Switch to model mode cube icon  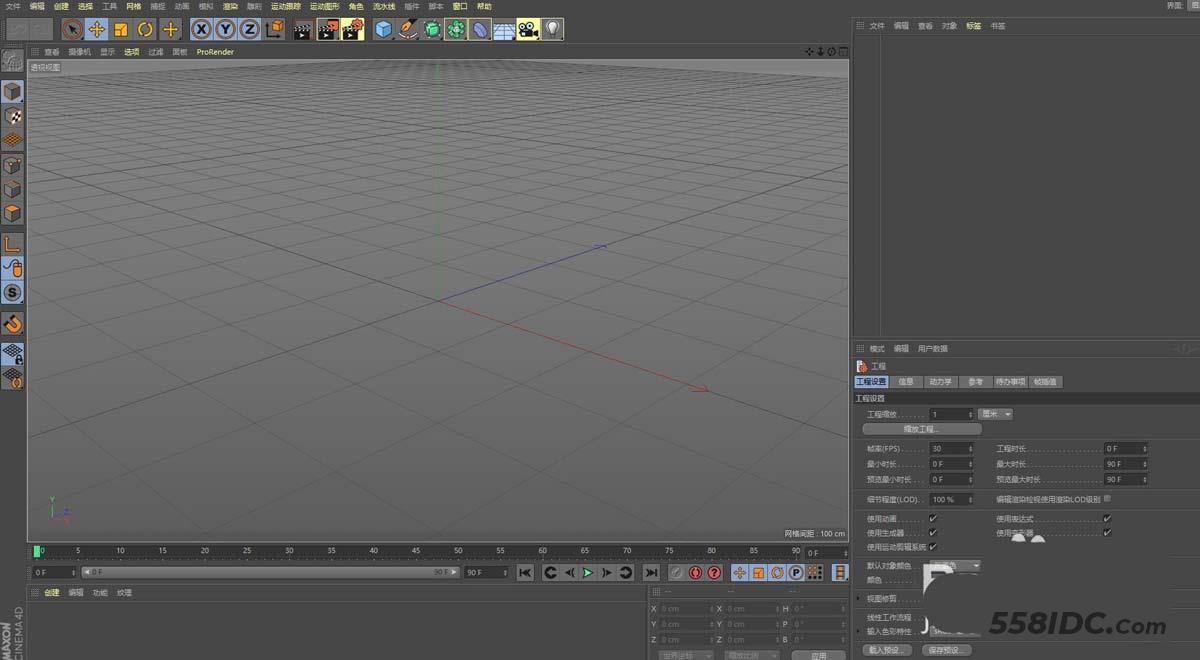tap(12, 92)
